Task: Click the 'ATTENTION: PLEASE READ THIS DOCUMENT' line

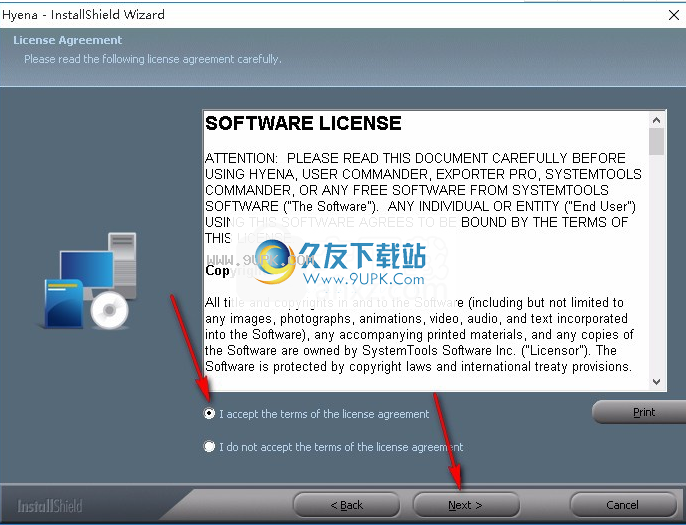Action: [415, 158]
